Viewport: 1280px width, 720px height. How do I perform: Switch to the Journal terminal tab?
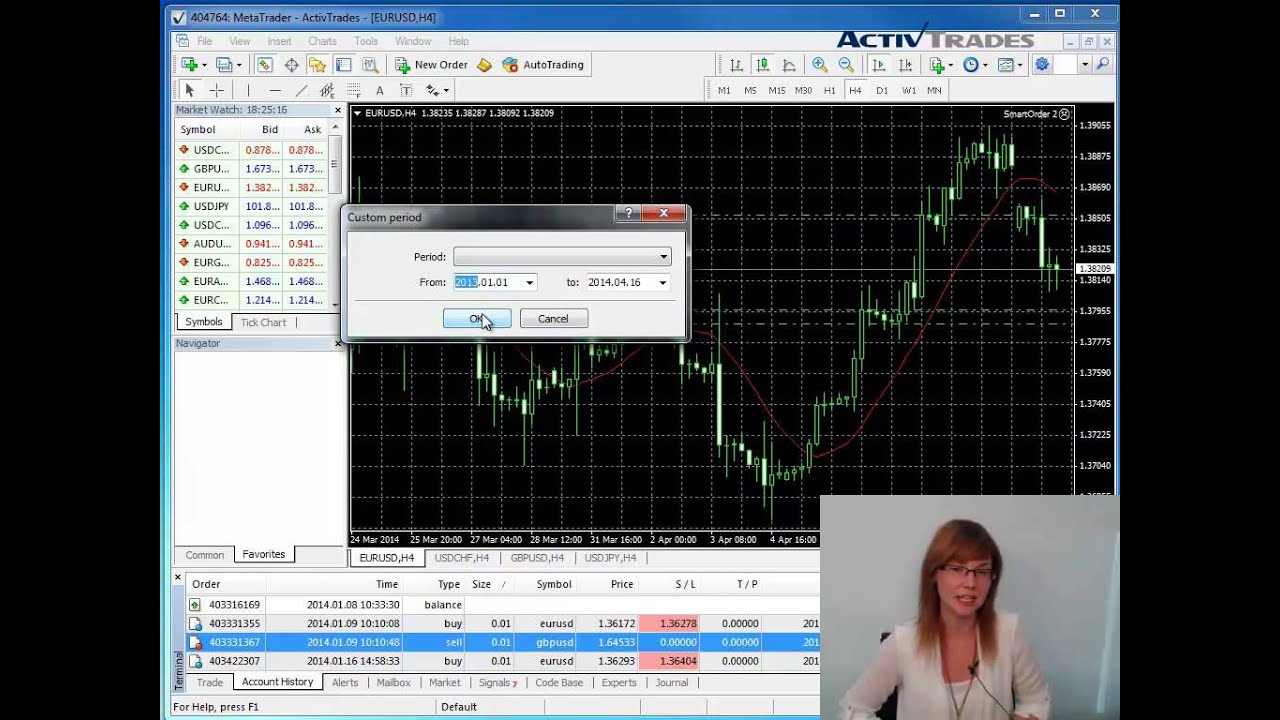[x=671, y=682]
